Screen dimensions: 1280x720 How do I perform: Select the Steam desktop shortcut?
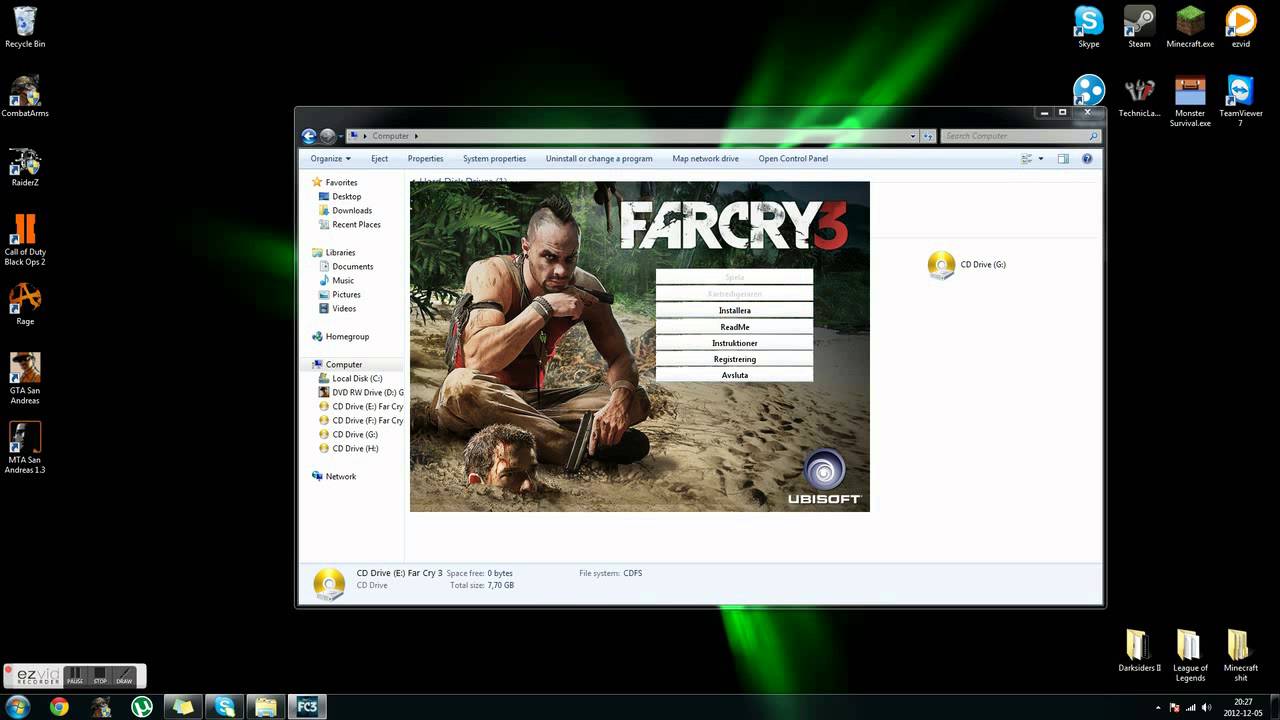[1139, 27]
